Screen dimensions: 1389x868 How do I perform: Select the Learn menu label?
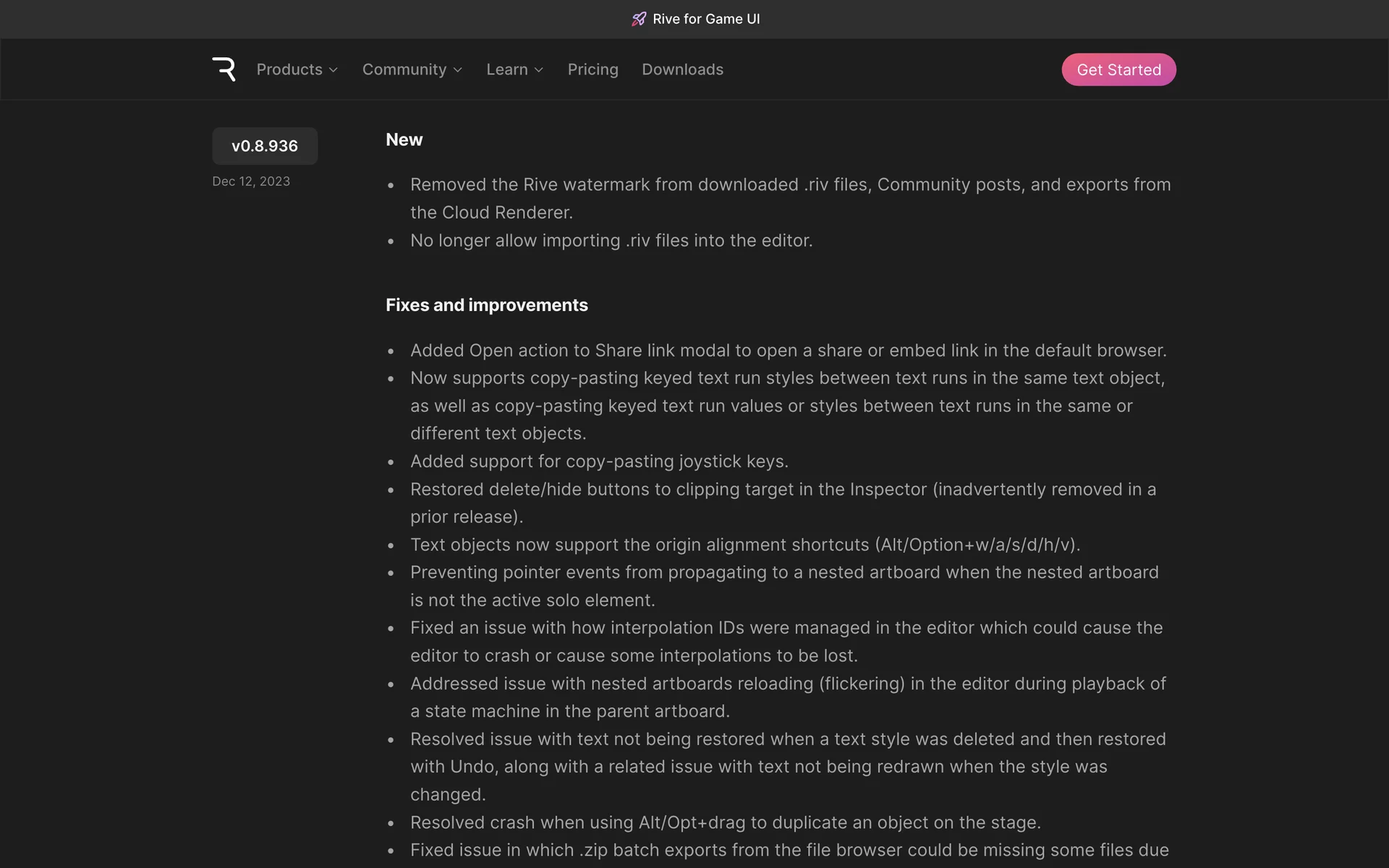pos(506,69)
